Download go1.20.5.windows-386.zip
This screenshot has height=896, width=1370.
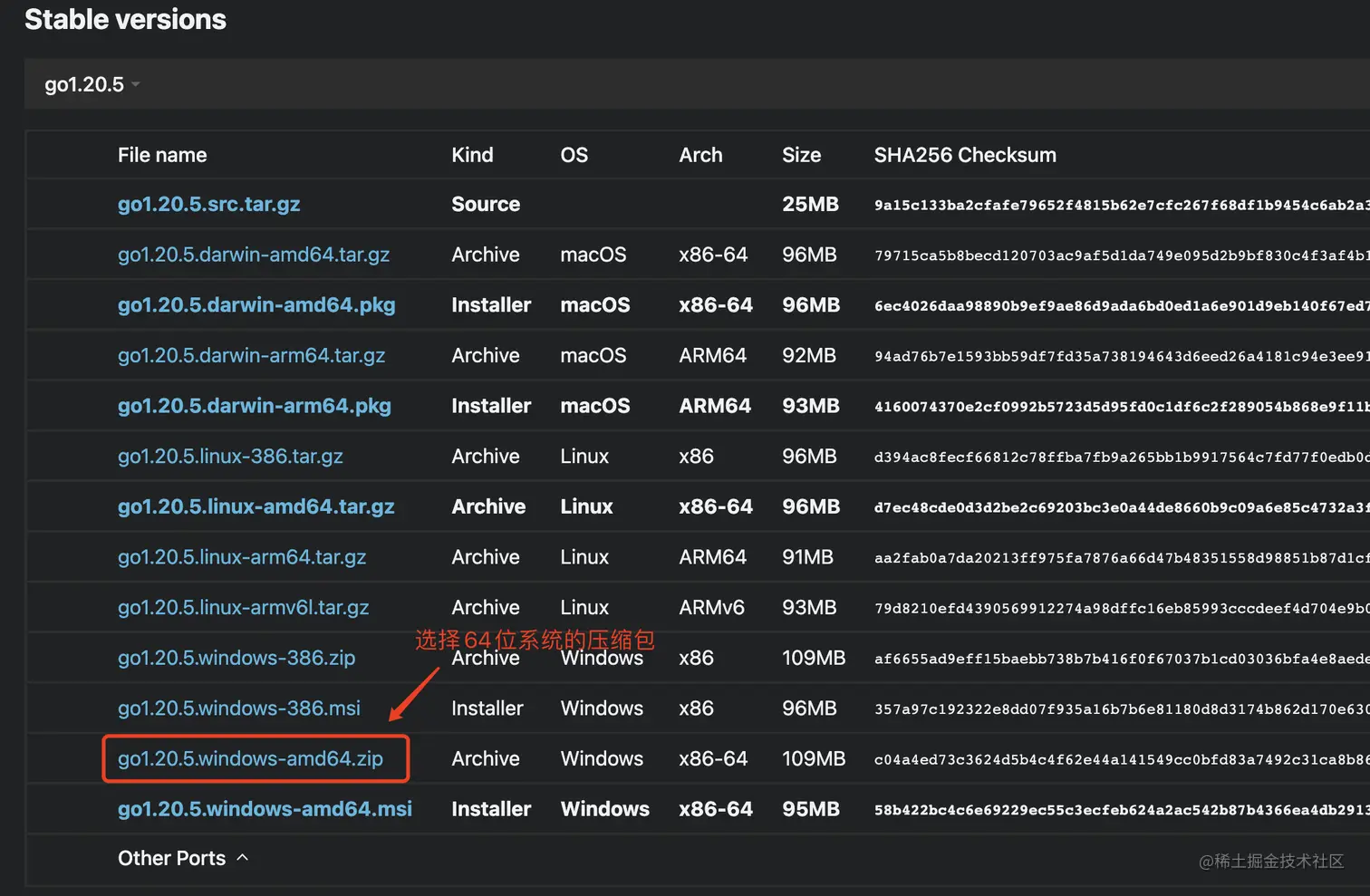click(236, 658)
